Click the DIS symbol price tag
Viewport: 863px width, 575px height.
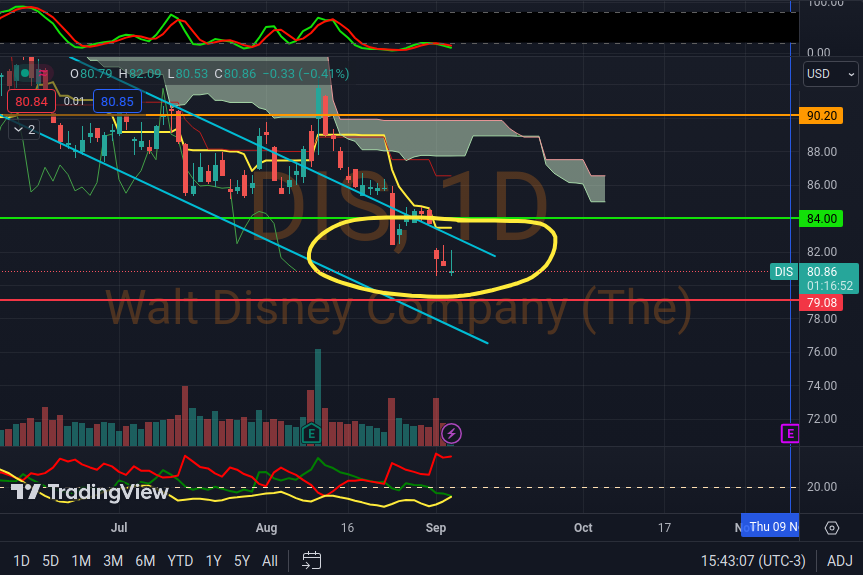[784, 272]
